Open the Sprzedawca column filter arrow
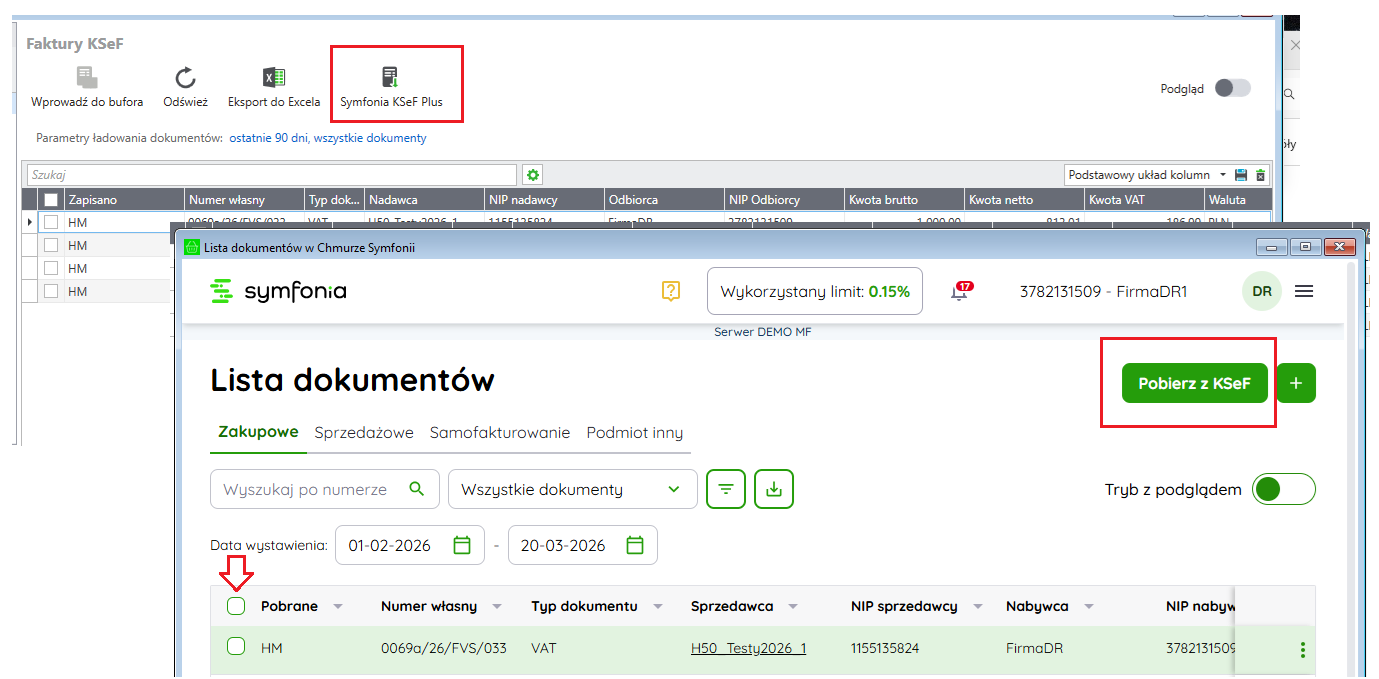This screenshot has width=1379, height=679. (793, 607)
